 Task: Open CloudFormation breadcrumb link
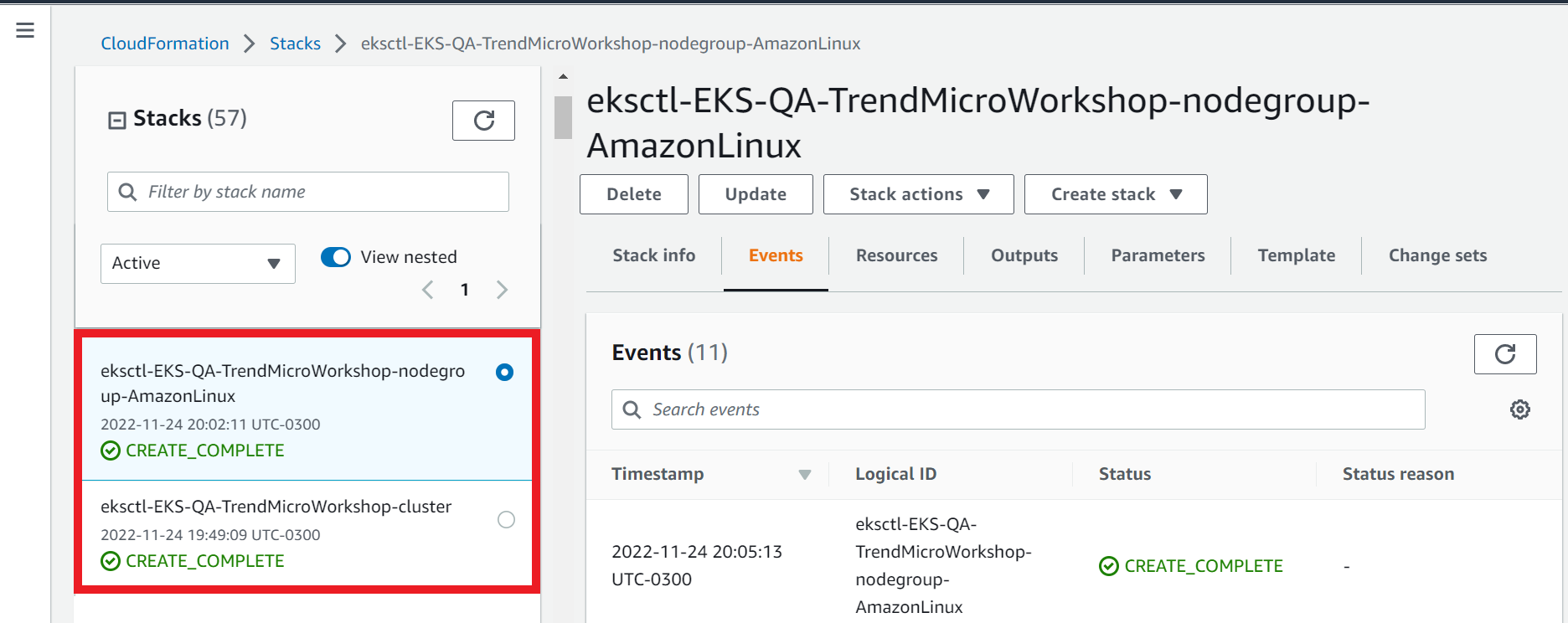165,44
